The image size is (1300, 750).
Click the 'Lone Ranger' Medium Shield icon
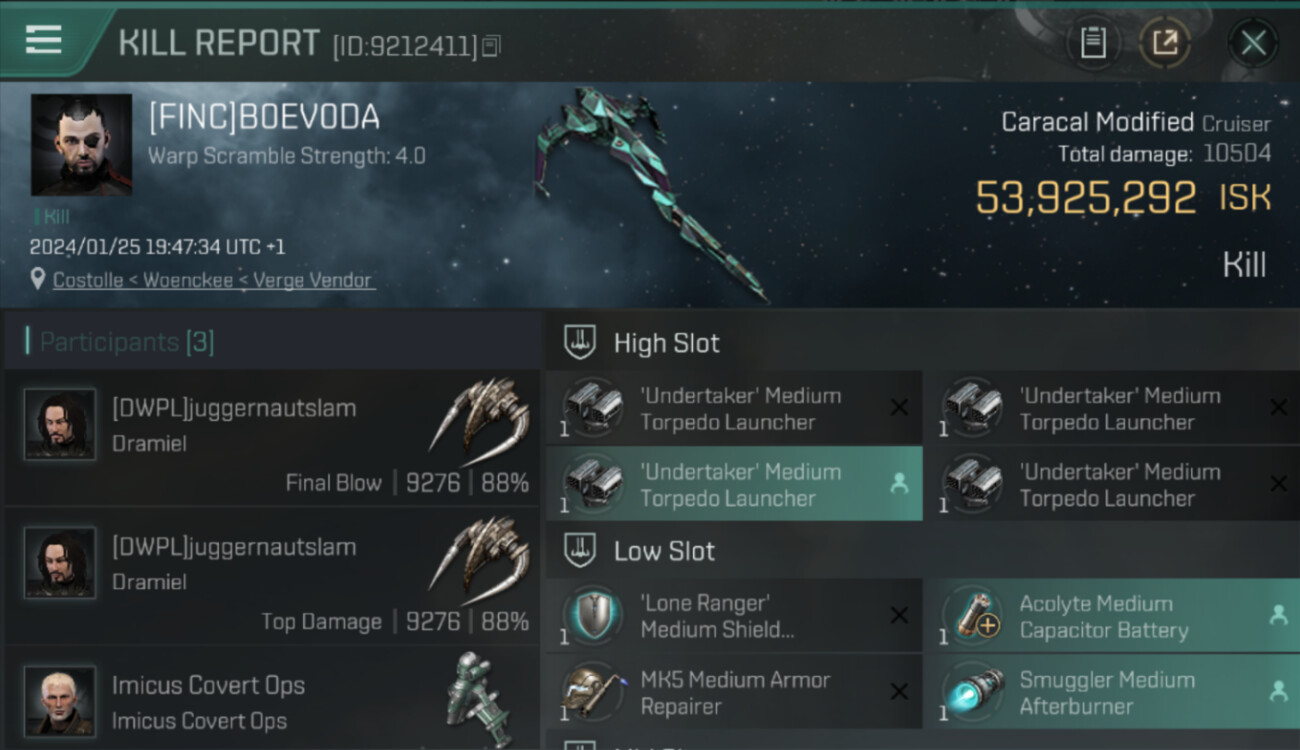pos(593,616)
